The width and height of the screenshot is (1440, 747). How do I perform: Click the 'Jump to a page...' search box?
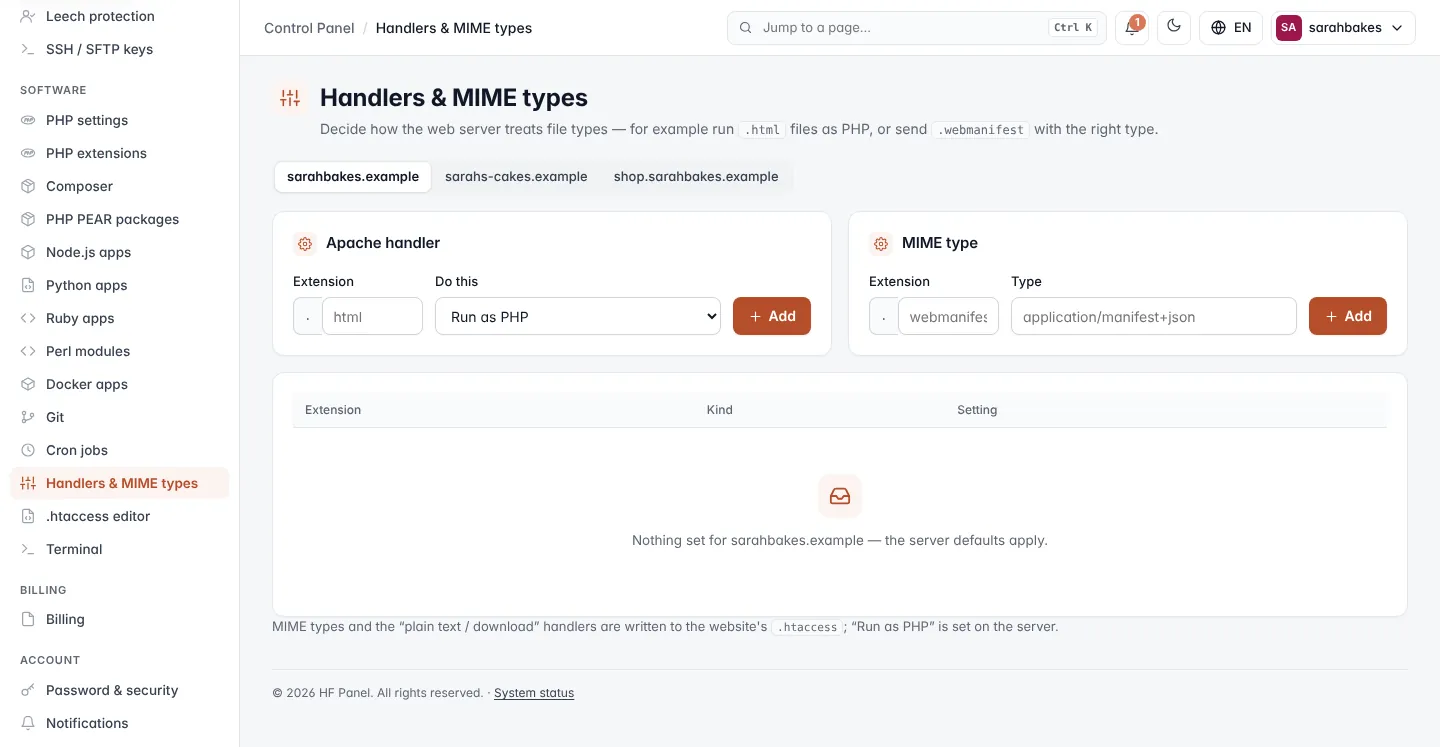[x=917, y=28]
